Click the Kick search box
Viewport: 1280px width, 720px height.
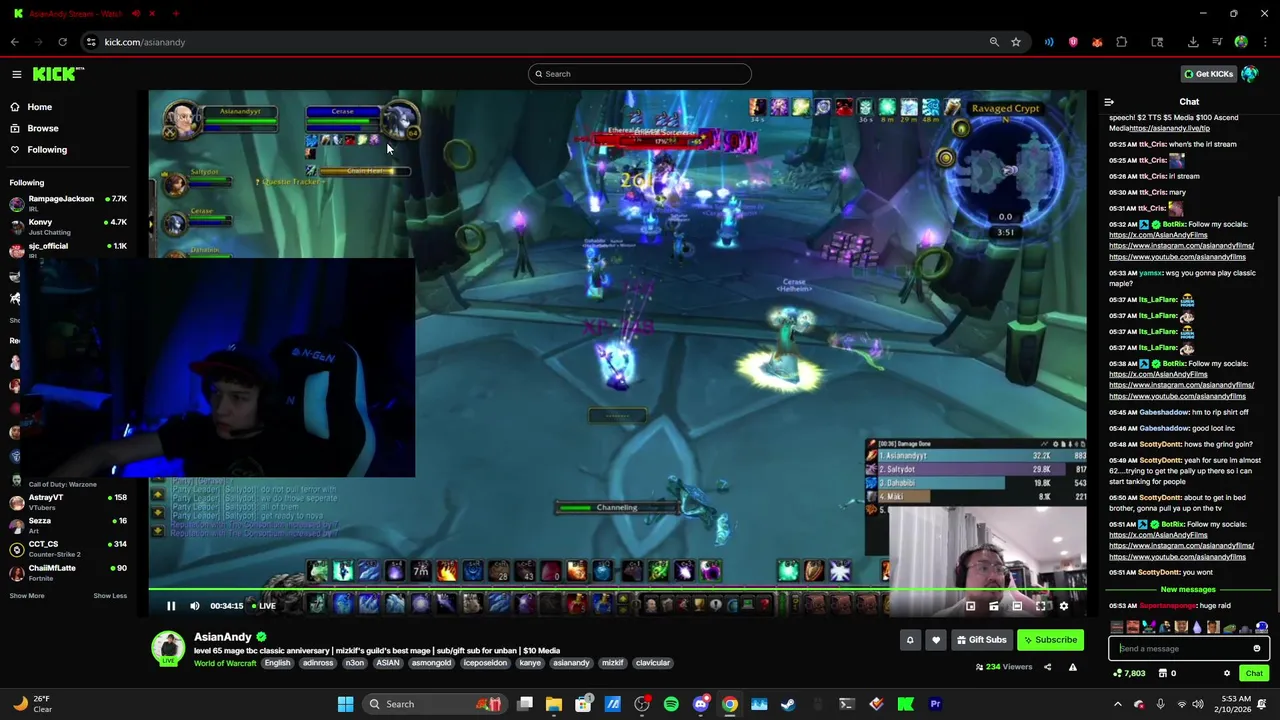coord(640,74)
